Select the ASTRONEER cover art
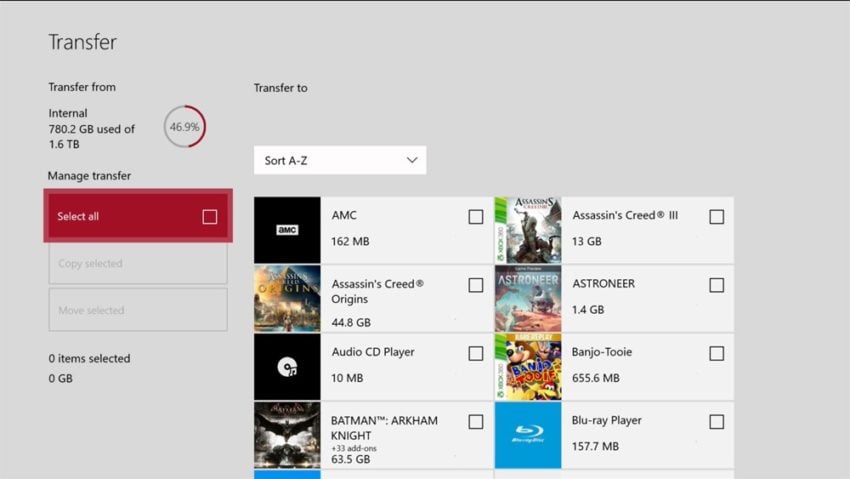The width and height of the screenshot is (850, 479). tap(528, 299)
